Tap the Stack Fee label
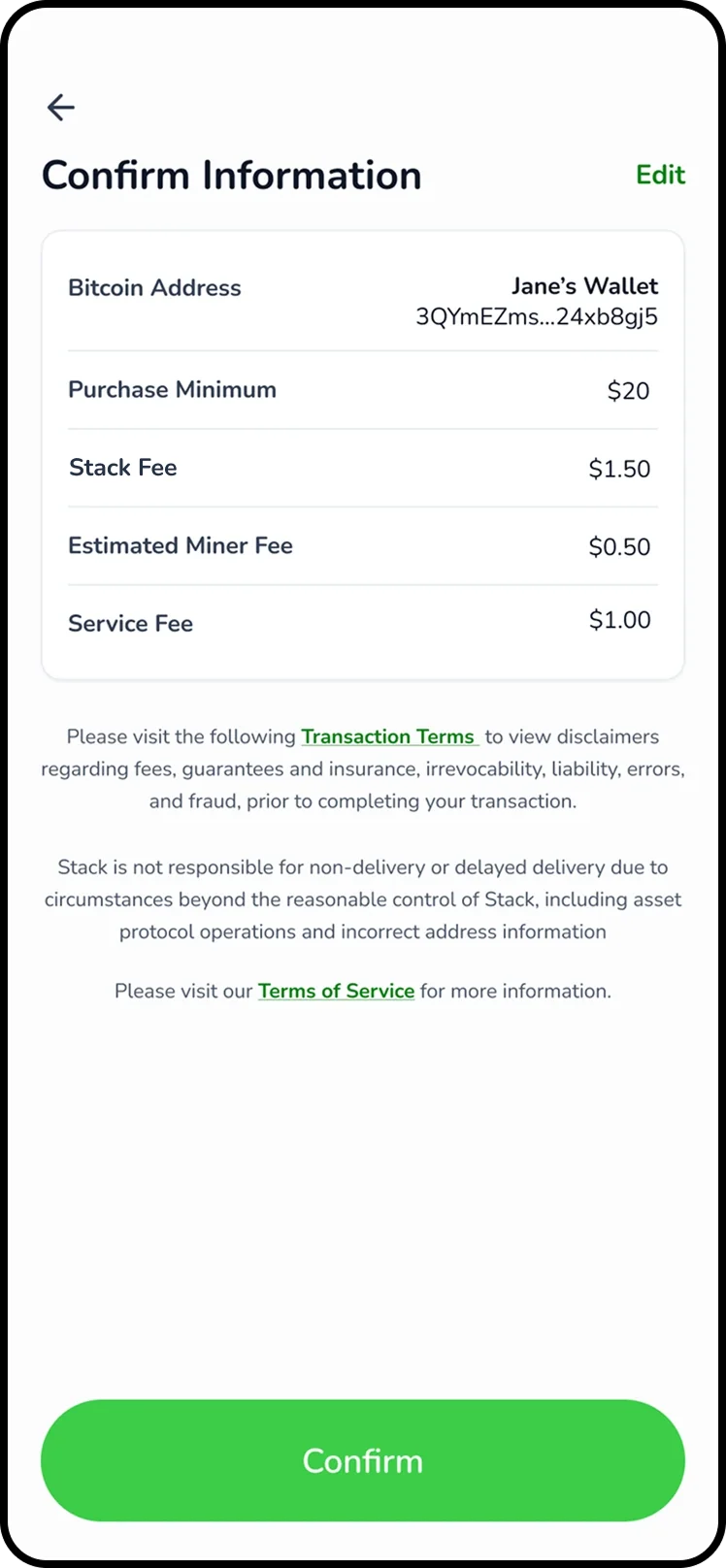 coord(122,468)
